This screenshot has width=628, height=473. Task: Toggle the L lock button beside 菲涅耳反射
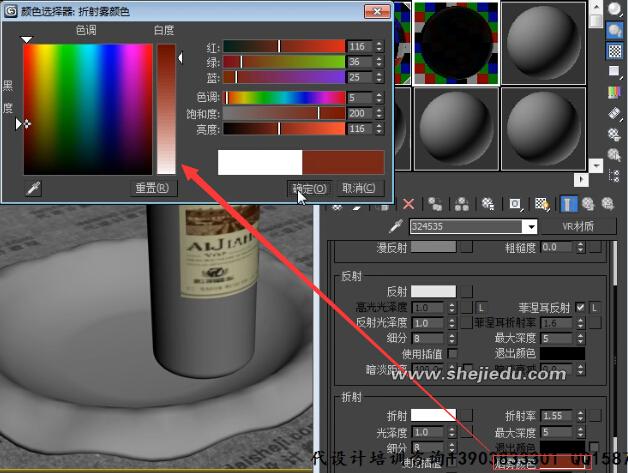point(595,307)
